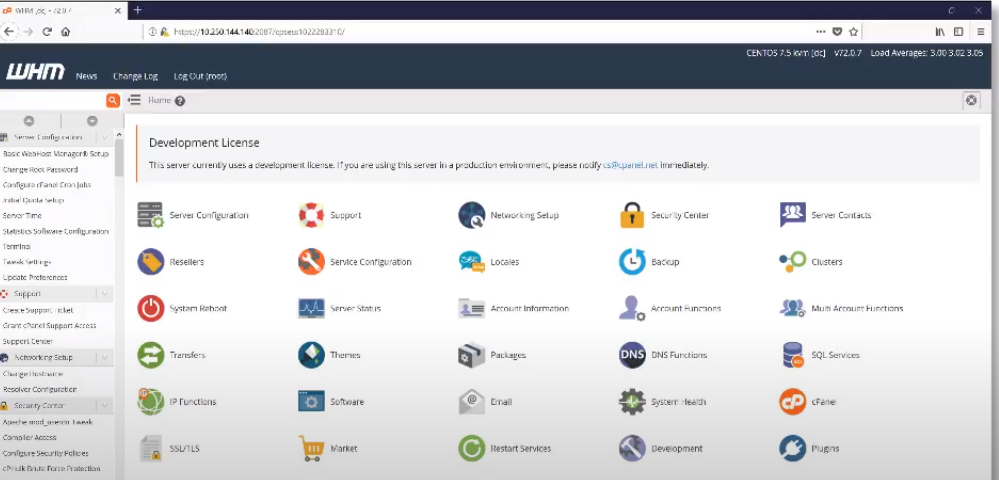
Task: Open the Software icon
Action: tap(311, 402)
